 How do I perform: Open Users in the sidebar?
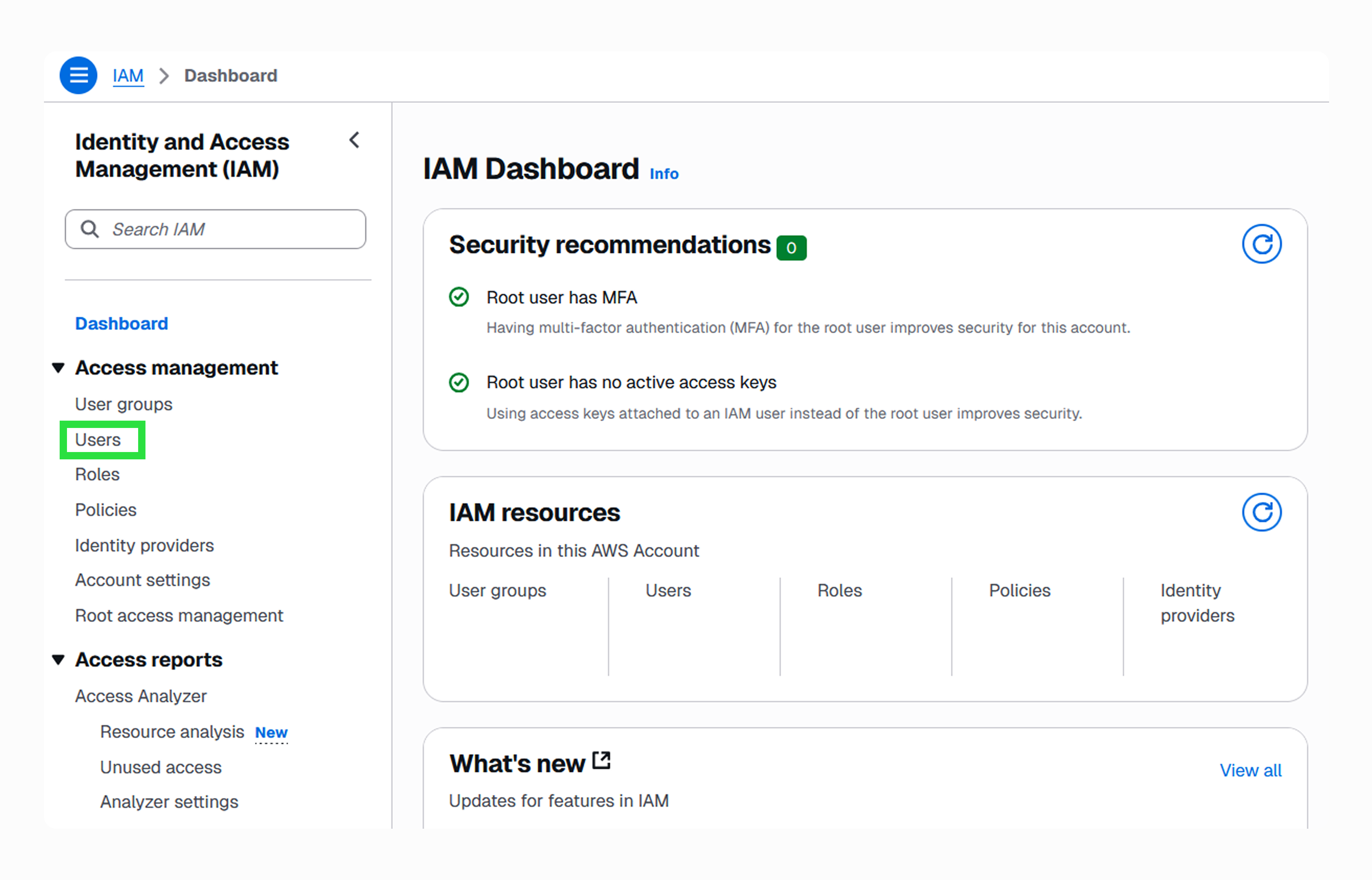point(98,440)
